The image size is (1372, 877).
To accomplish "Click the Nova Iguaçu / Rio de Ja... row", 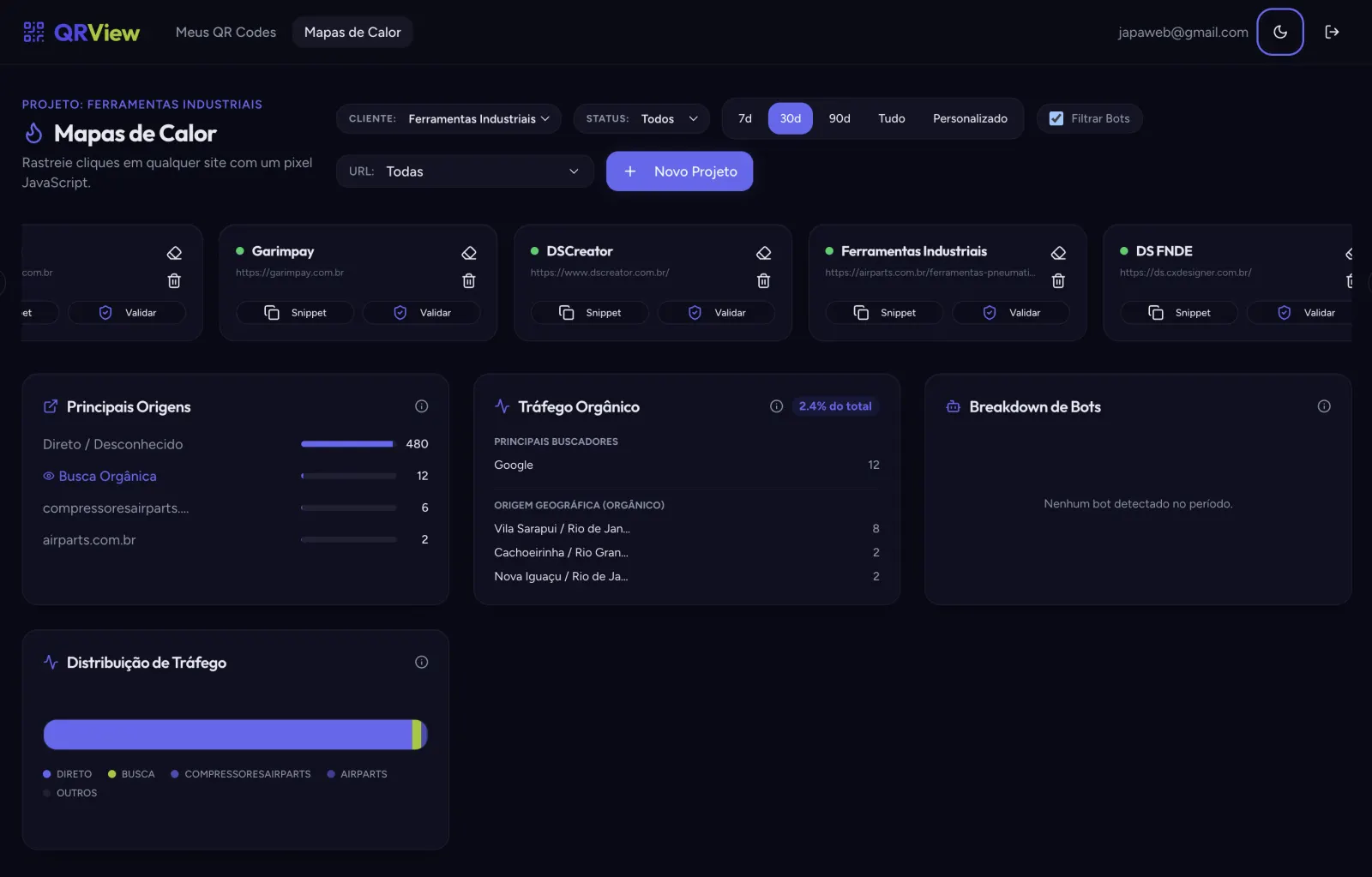I will click(687, 576).
